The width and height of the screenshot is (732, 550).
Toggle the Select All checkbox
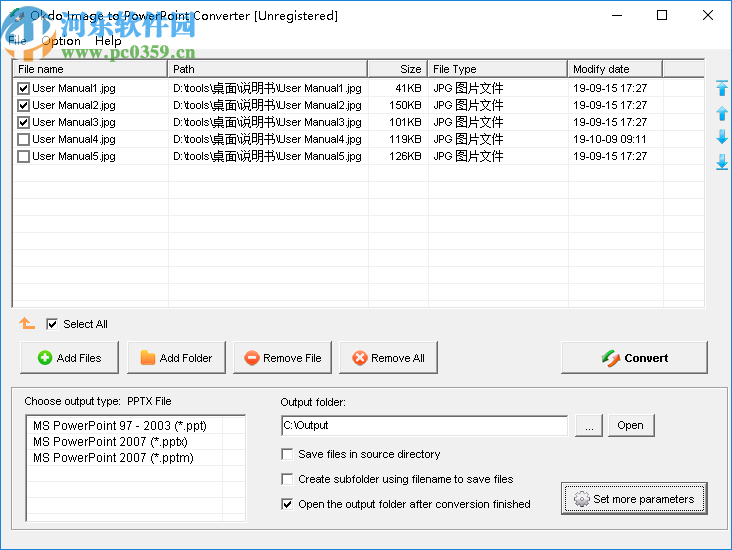click(52, 324)
